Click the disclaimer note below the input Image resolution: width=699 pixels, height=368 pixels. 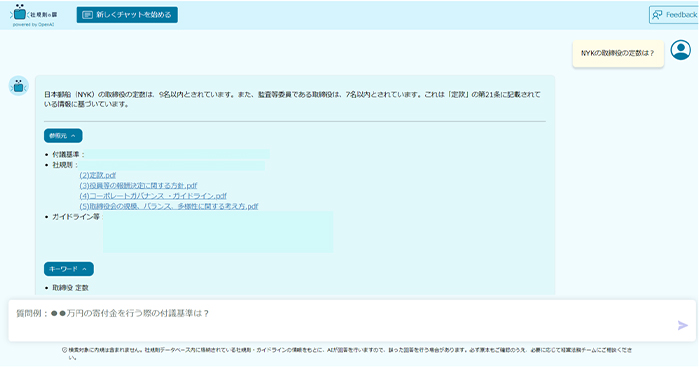pyautogui.click(x=347, y=353)
